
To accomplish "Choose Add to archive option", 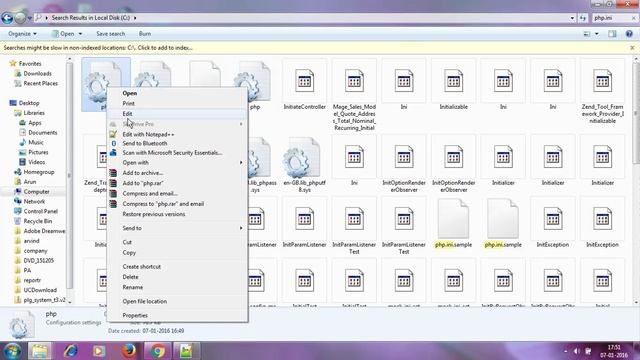I will pos(177,173).
